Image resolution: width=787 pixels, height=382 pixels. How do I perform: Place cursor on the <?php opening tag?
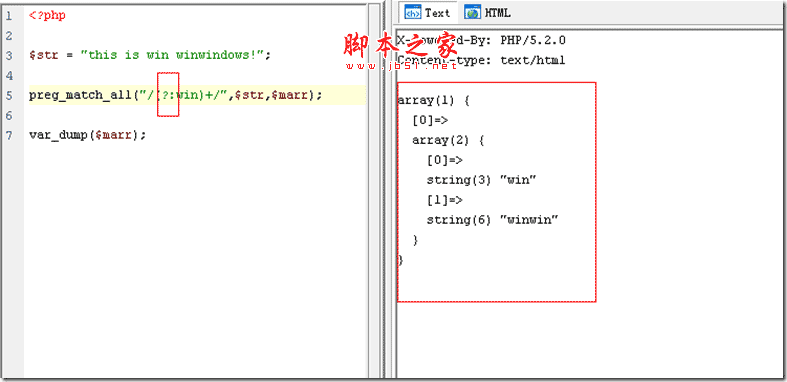(x=47, y=16)
